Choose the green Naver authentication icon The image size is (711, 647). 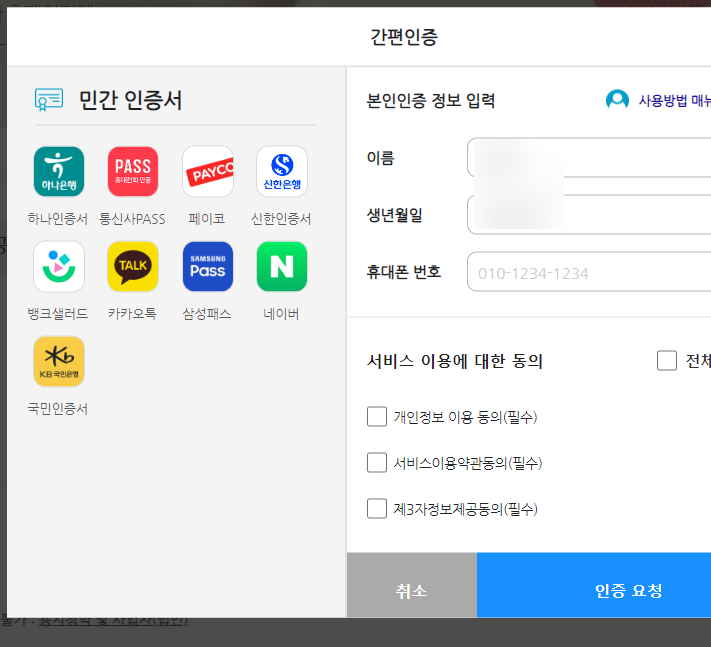point(282,267)
